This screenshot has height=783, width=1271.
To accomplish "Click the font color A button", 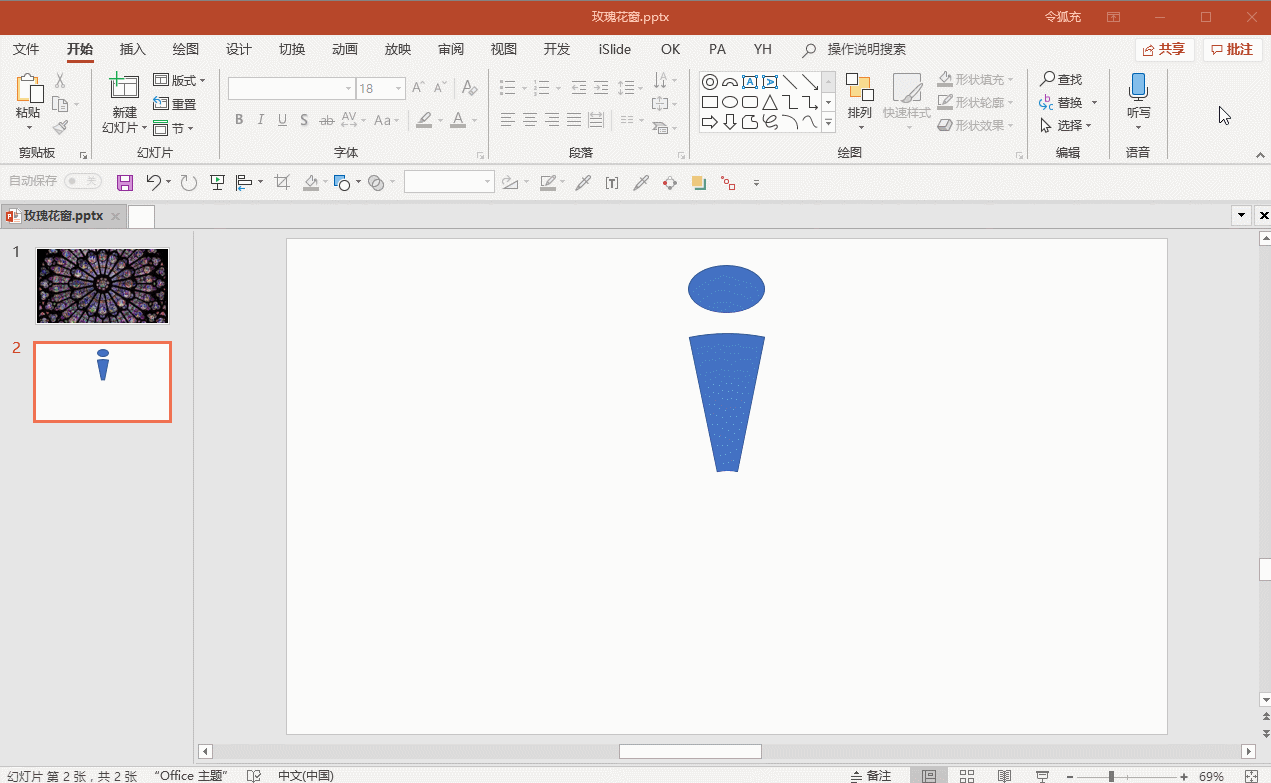I will (458, 120).
